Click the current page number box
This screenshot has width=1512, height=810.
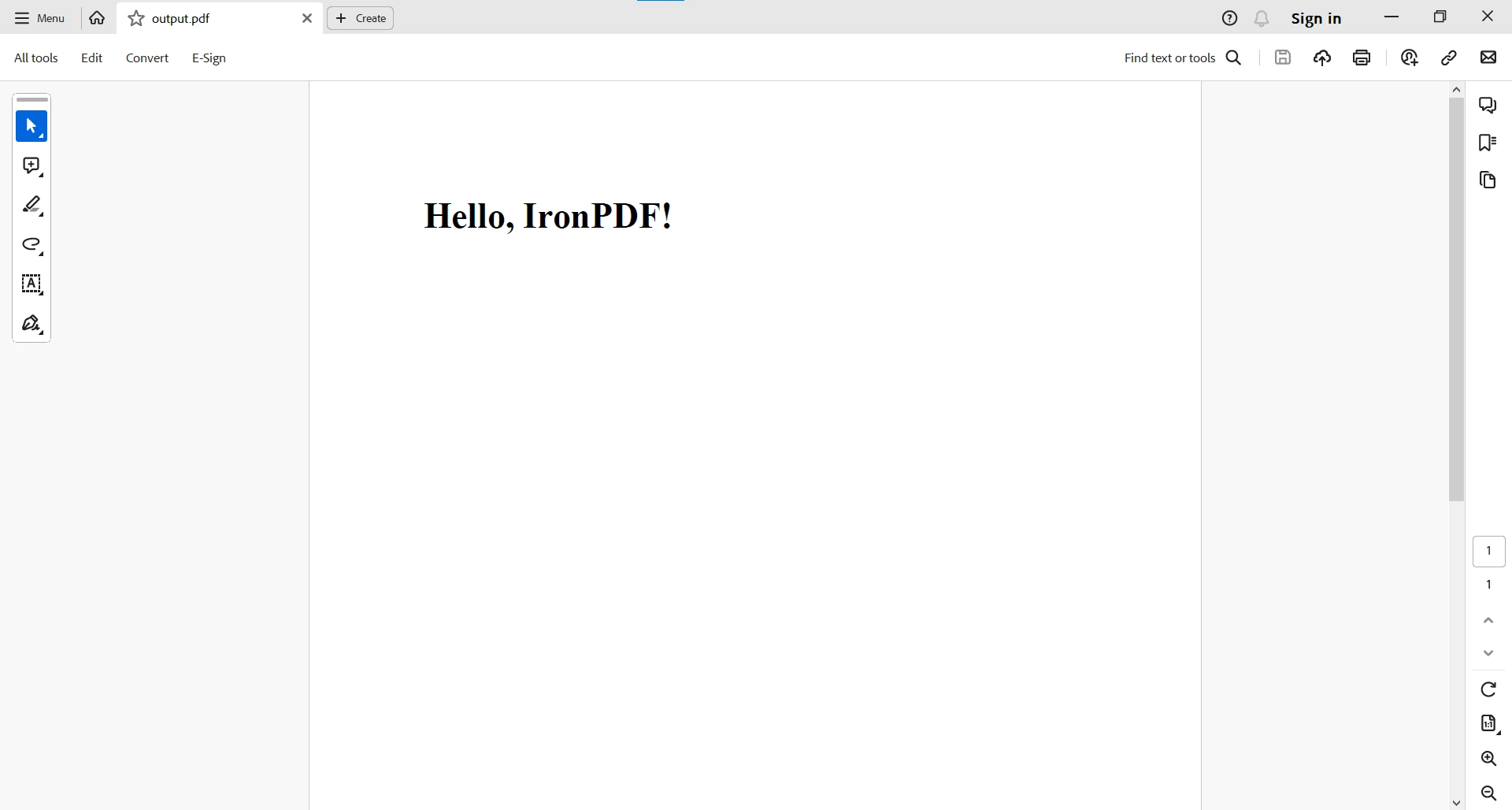pyautogui.click(x=1489, y=552)
